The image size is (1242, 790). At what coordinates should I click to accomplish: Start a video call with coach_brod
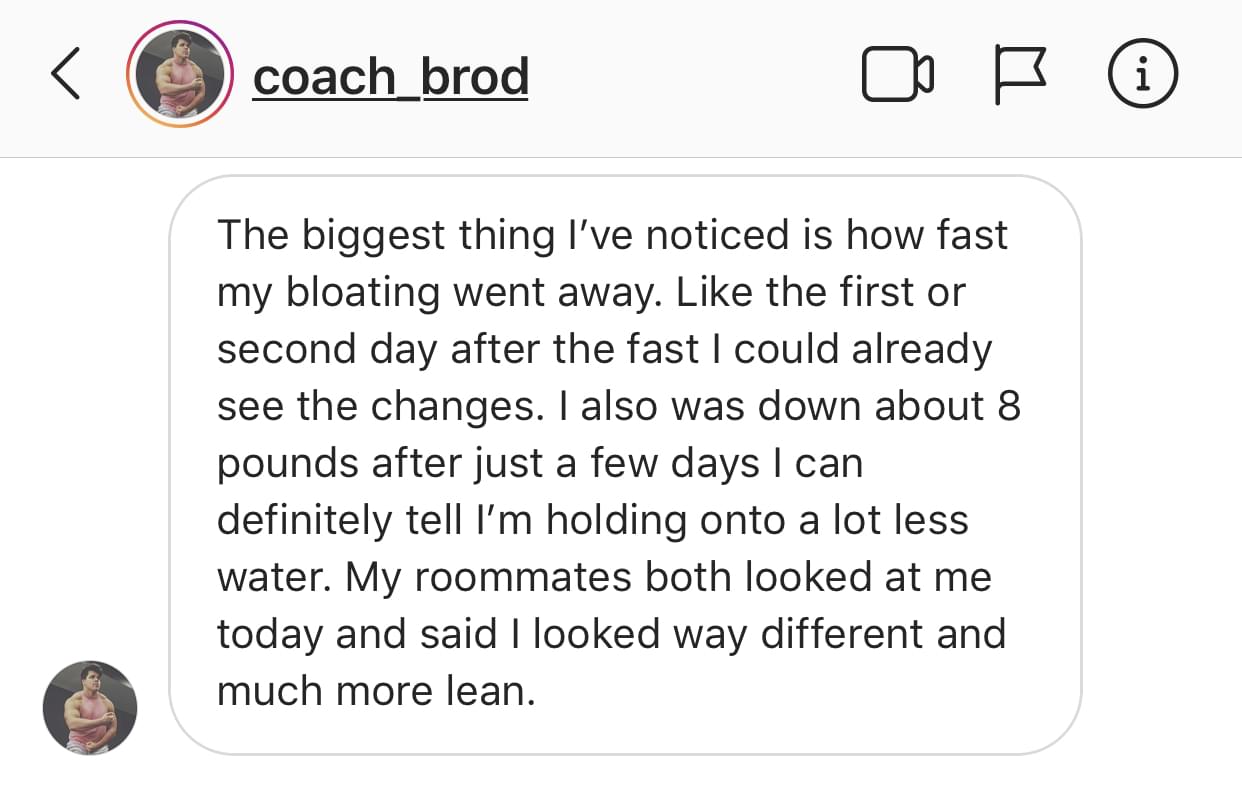(898, 76)
